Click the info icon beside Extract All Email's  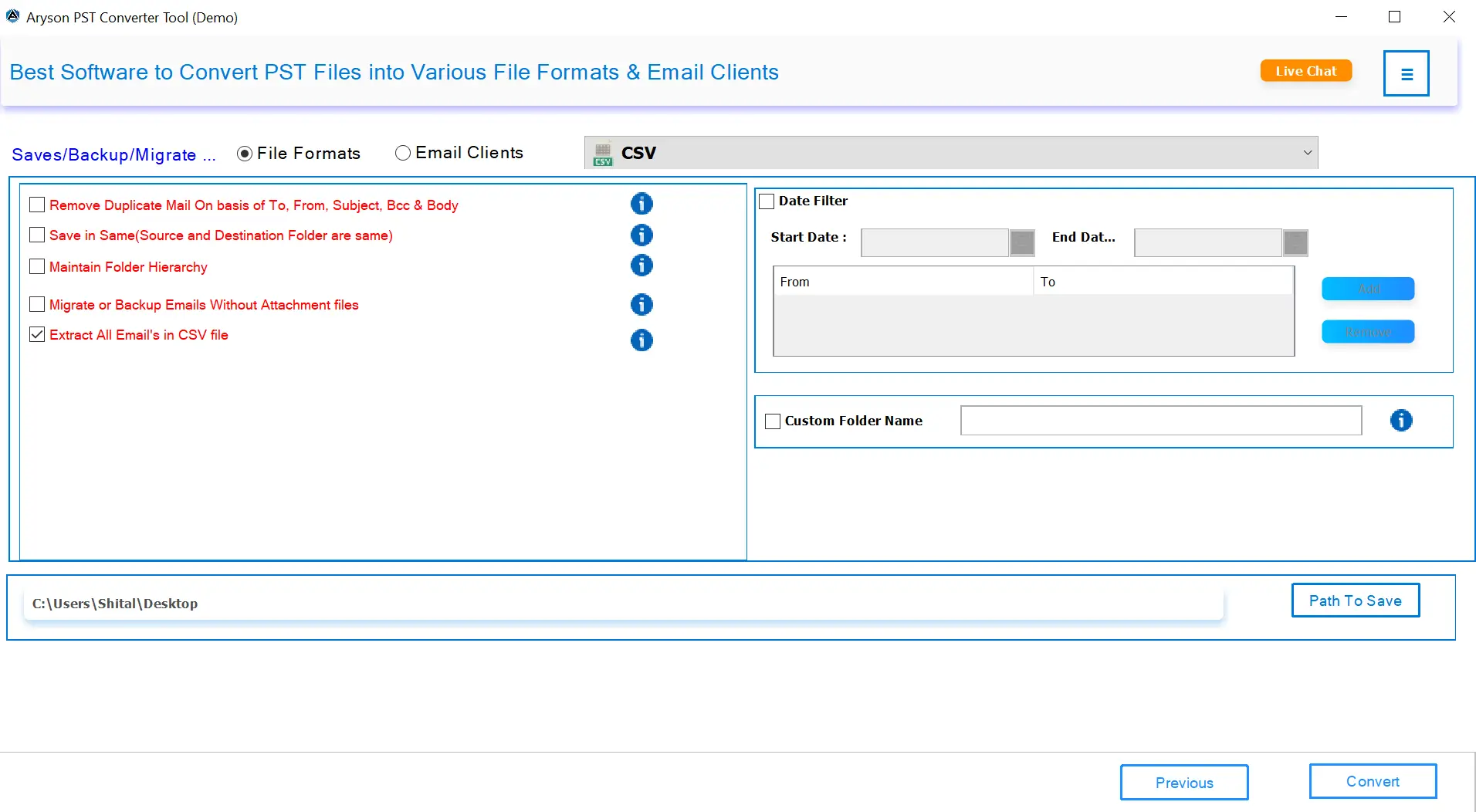642,340
